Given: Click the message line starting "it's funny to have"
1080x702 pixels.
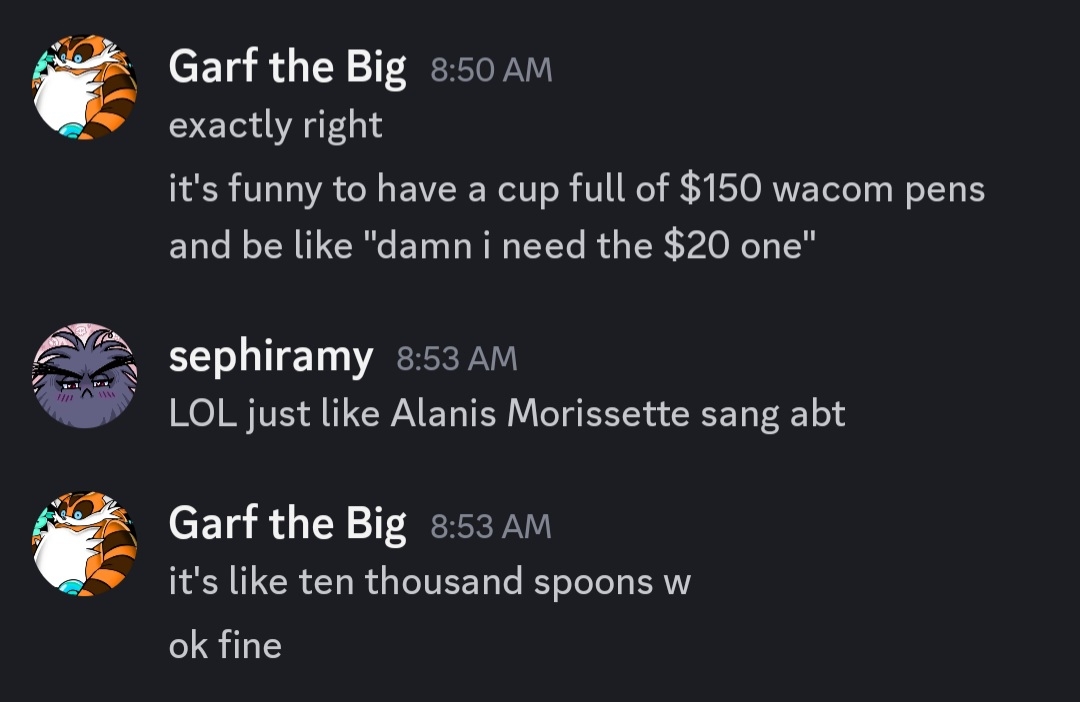Looking at the screenshot, I should click(x=576, y=189).
